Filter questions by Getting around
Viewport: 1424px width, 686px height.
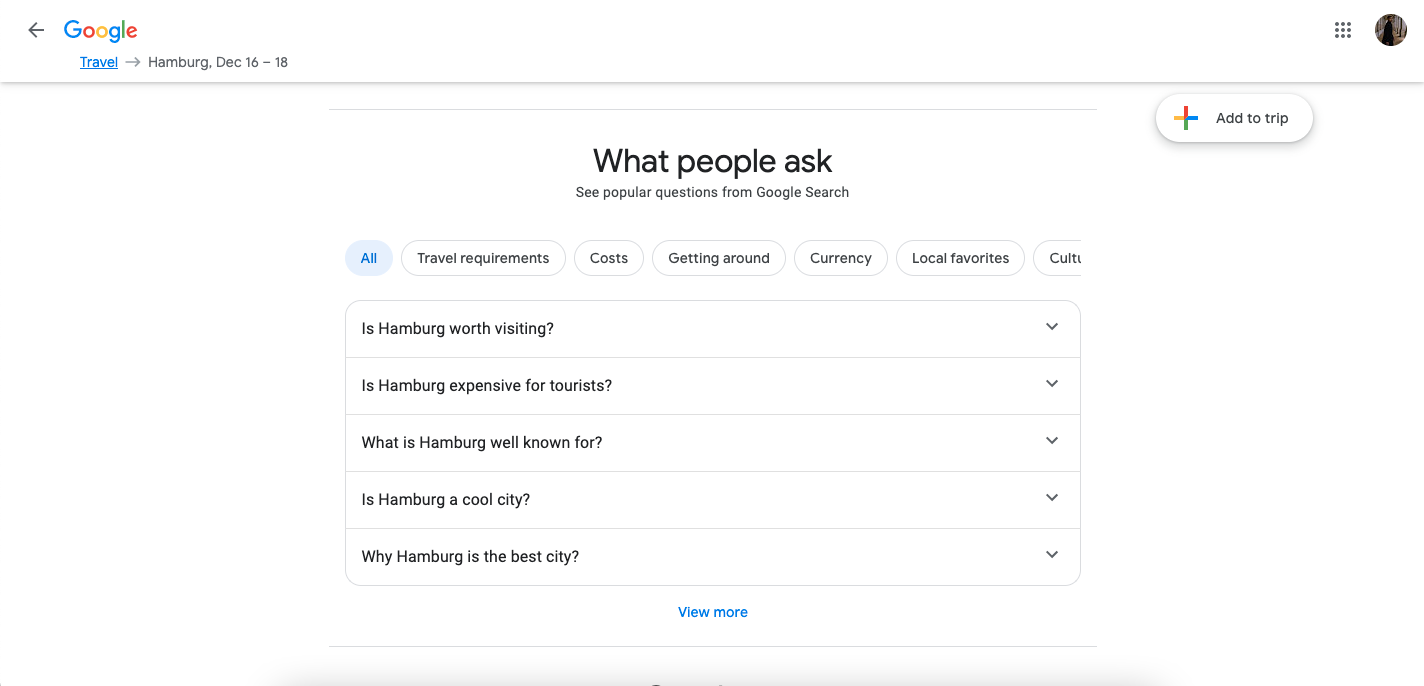click(718, 258)
